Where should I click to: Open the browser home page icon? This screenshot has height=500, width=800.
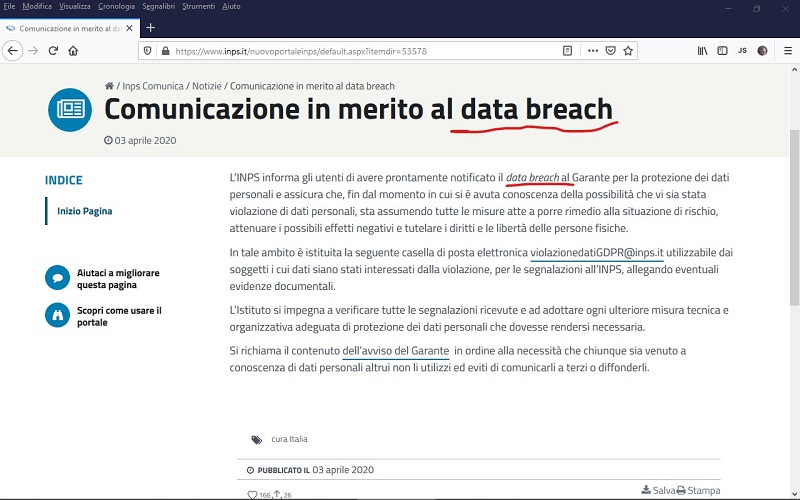73,51
